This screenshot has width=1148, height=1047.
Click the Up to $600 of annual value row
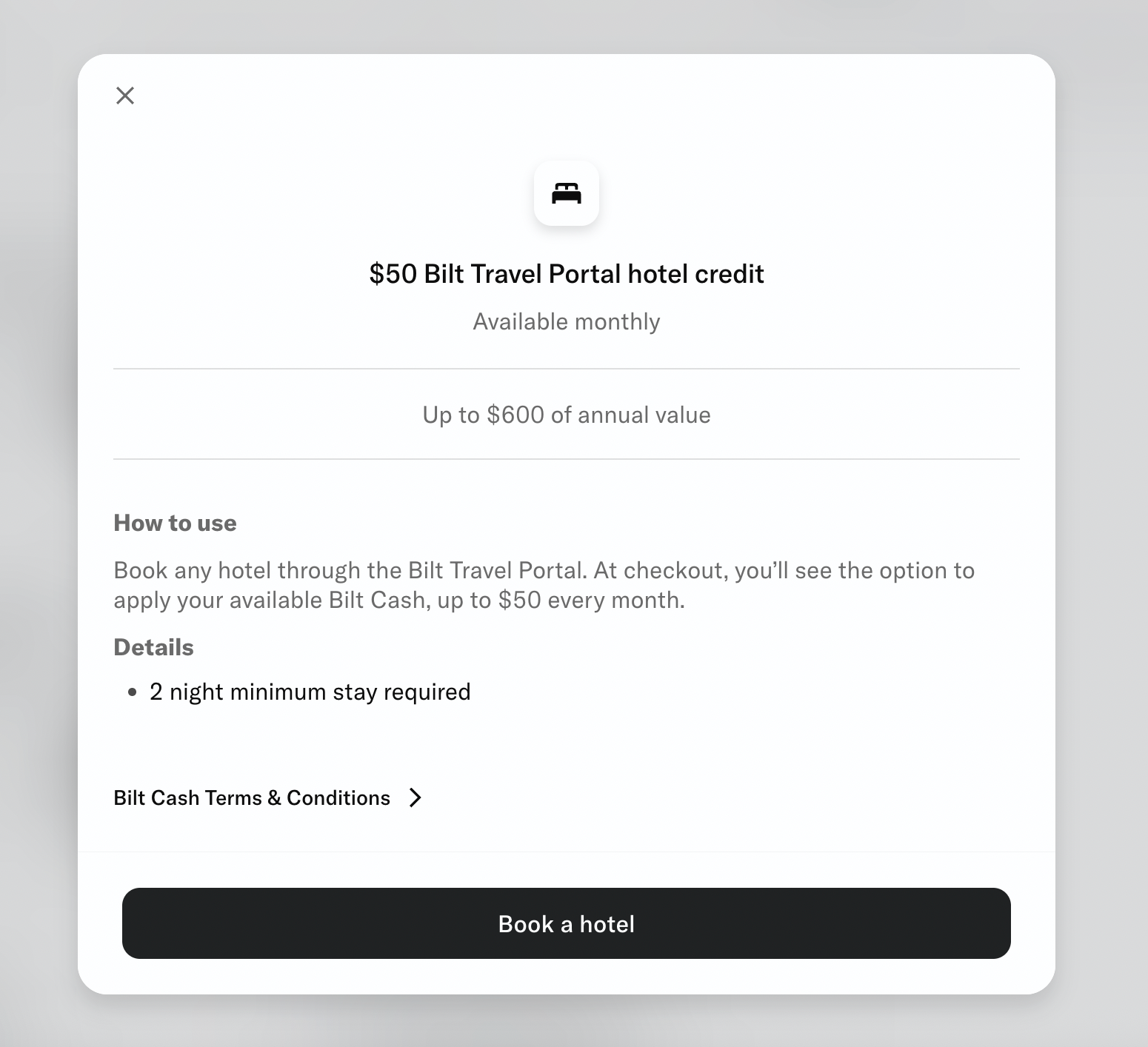point(567,415)
